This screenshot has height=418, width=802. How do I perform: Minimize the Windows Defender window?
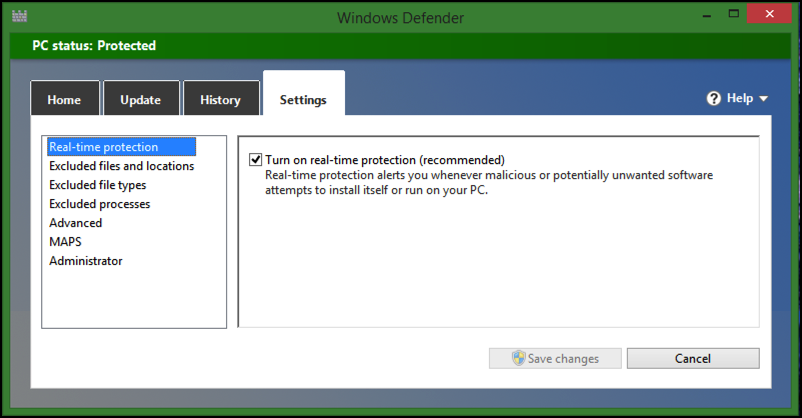pyautogui.click(x=707, y=16)
